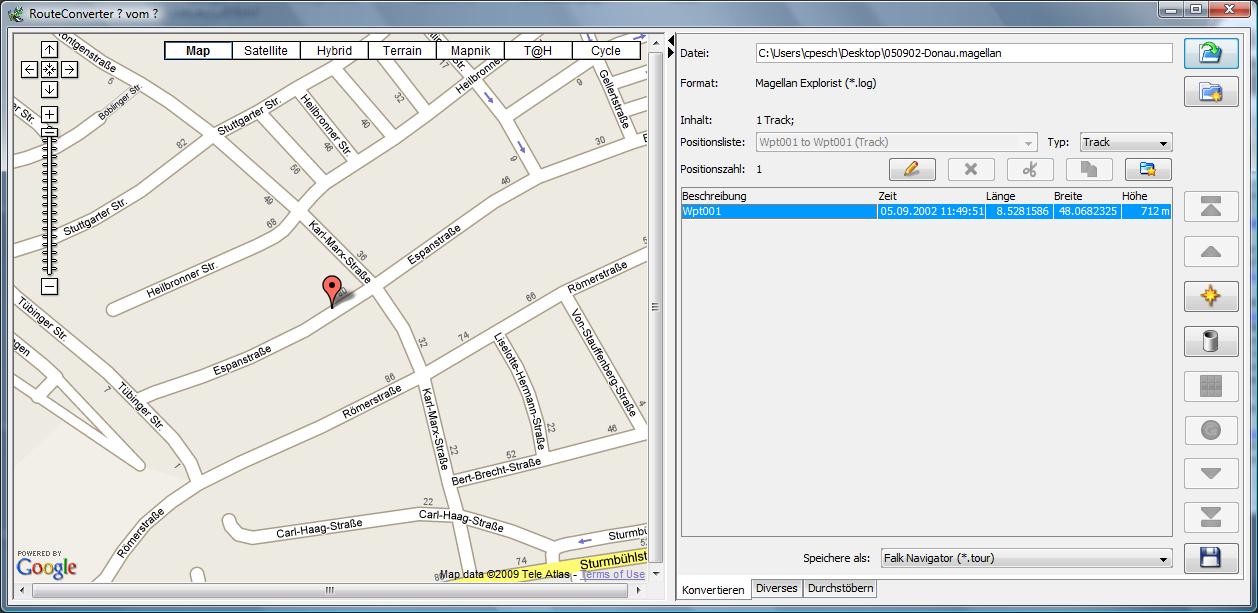Click the delete position cylinder icon
This screenshot has width=1258, height=613.
coord(1210,341)
